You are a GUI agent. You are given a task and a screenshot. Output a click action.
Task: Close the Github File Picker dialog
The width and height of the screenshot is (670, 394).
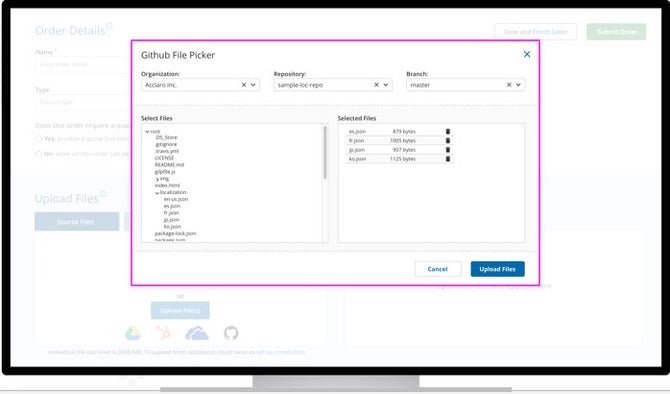coord(527,54)
